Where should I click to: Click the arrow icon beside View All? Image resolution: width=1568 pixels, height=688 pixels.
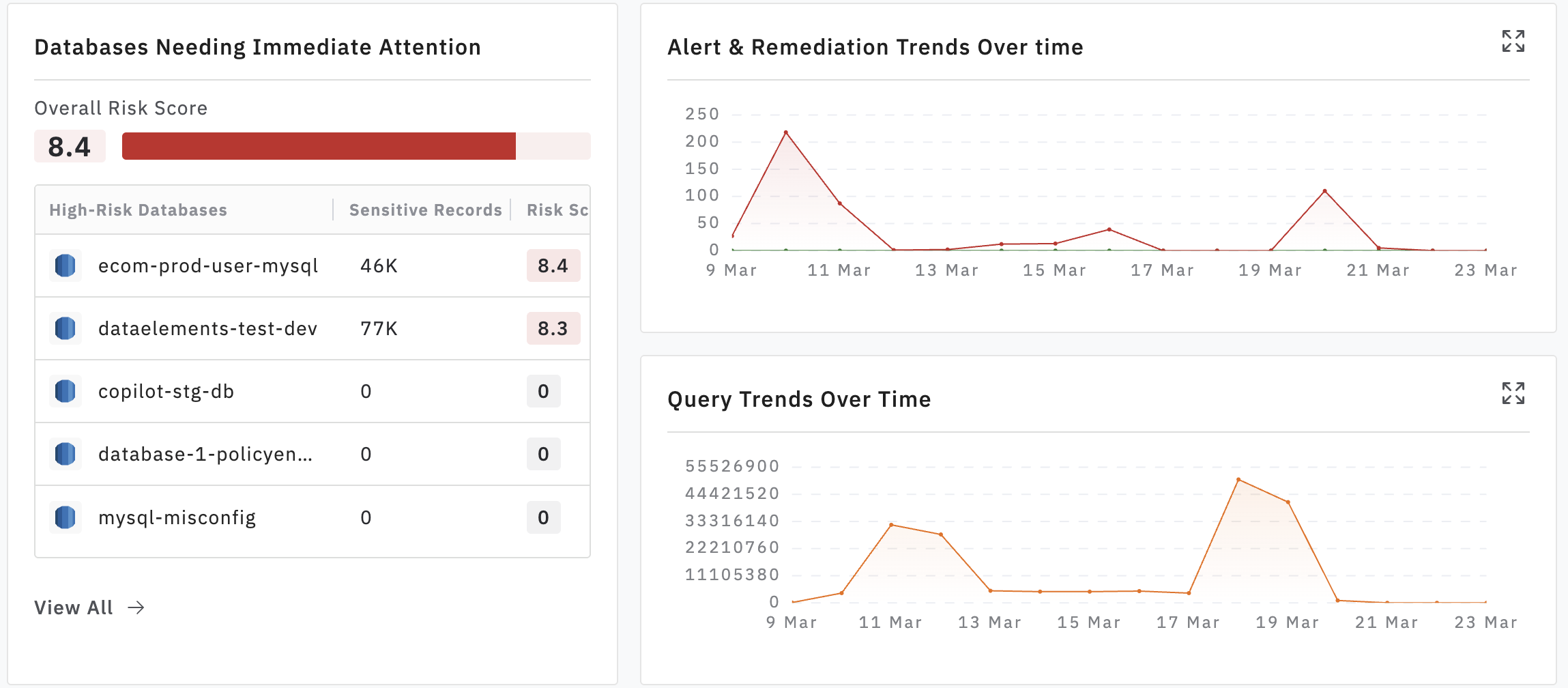[136, 607]
